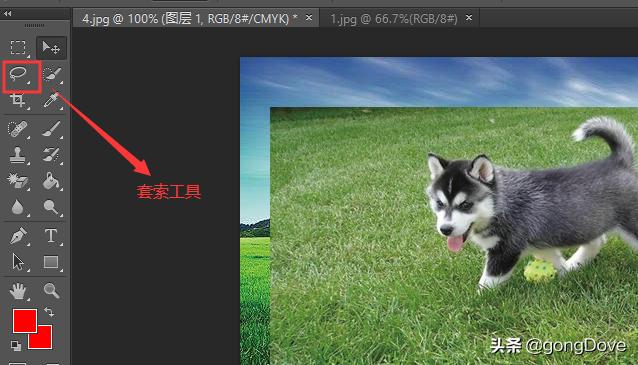
Task: Select the Hand tool
Action: 18,291
